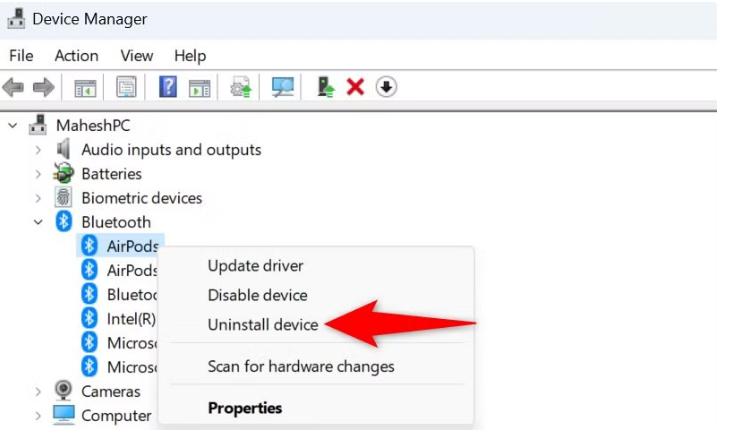Click the Back arrow toolbar icon
The height and width of the screenshot is (448, 735).
pyautogui.click(x=13, y=87)
